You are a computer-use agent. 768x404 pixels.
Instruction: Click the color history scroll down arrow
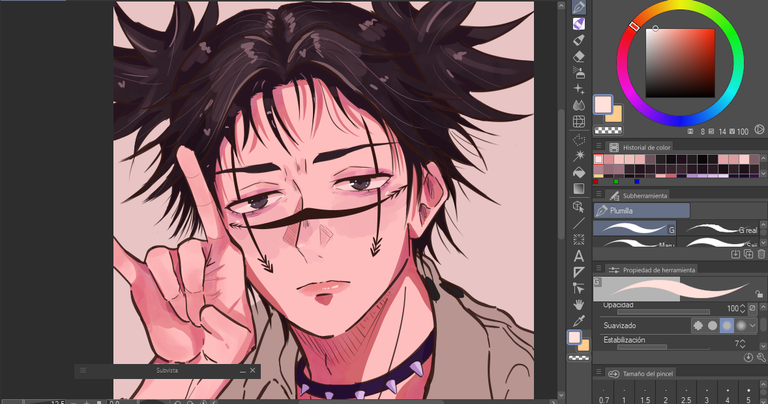pos(764,173)
